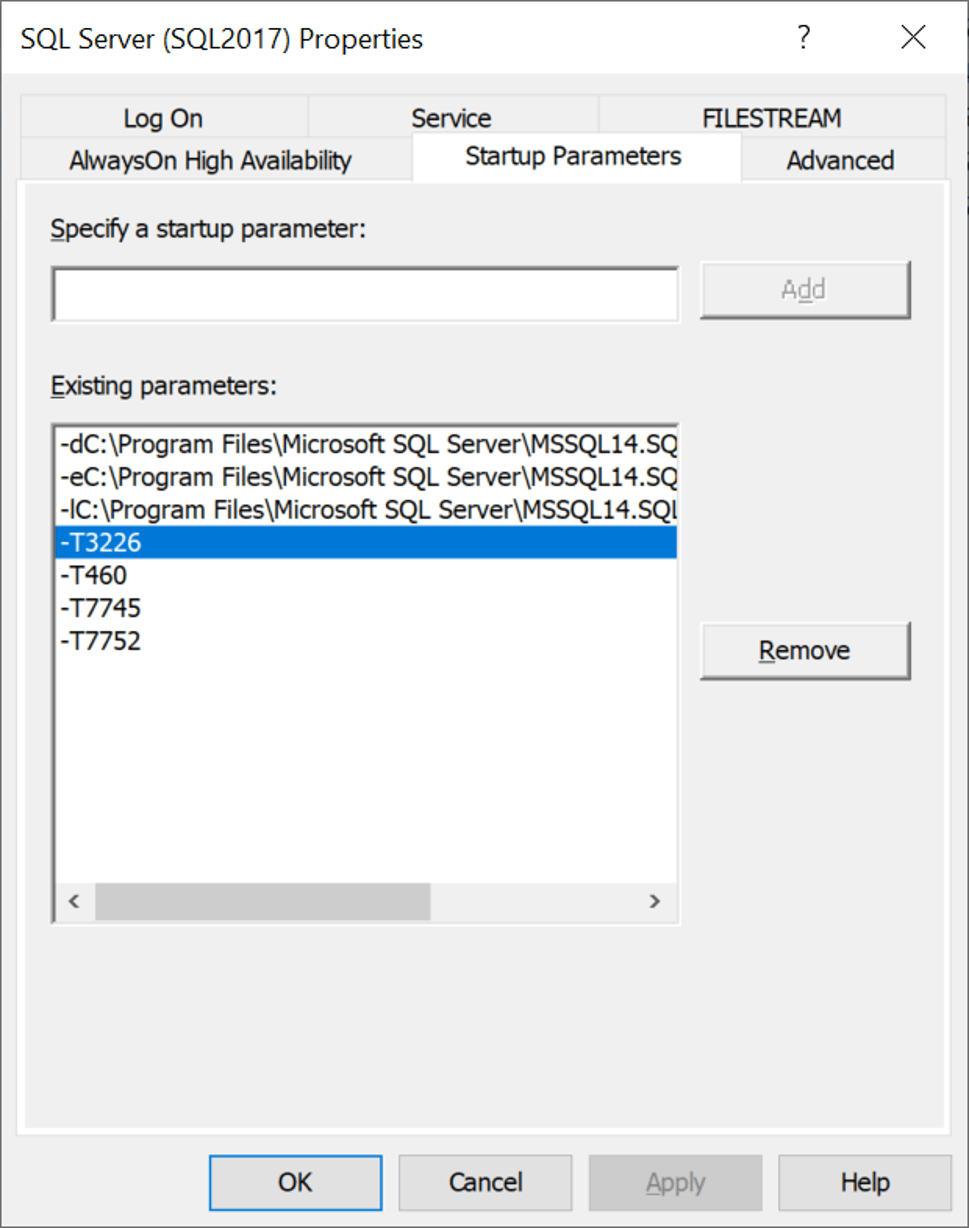Image resolution: width=969 pixels, height=1228 pixels.
Task: Confirm the dialog with OK
Action: click(x=295, y=1183)
